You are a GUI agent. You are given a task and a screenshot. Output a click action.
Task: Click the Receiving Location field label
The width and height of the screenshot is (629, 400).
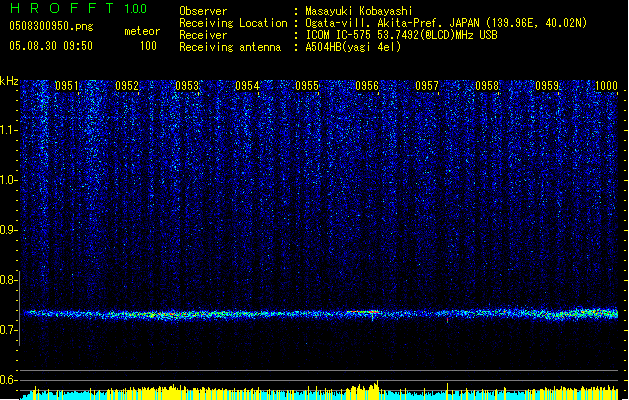tap(233, 23)
